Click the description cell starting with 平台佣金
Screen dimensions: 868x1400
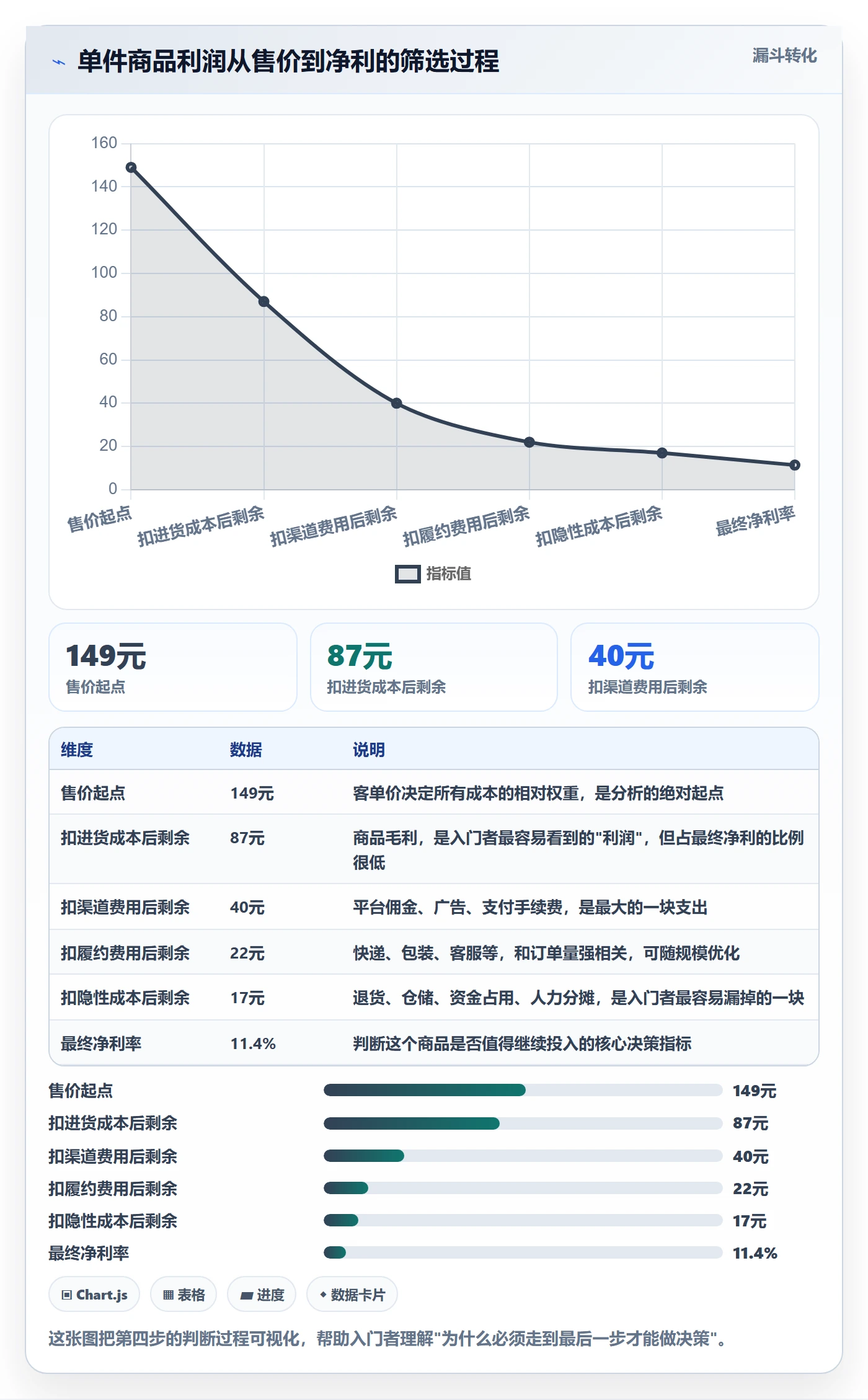530,907
